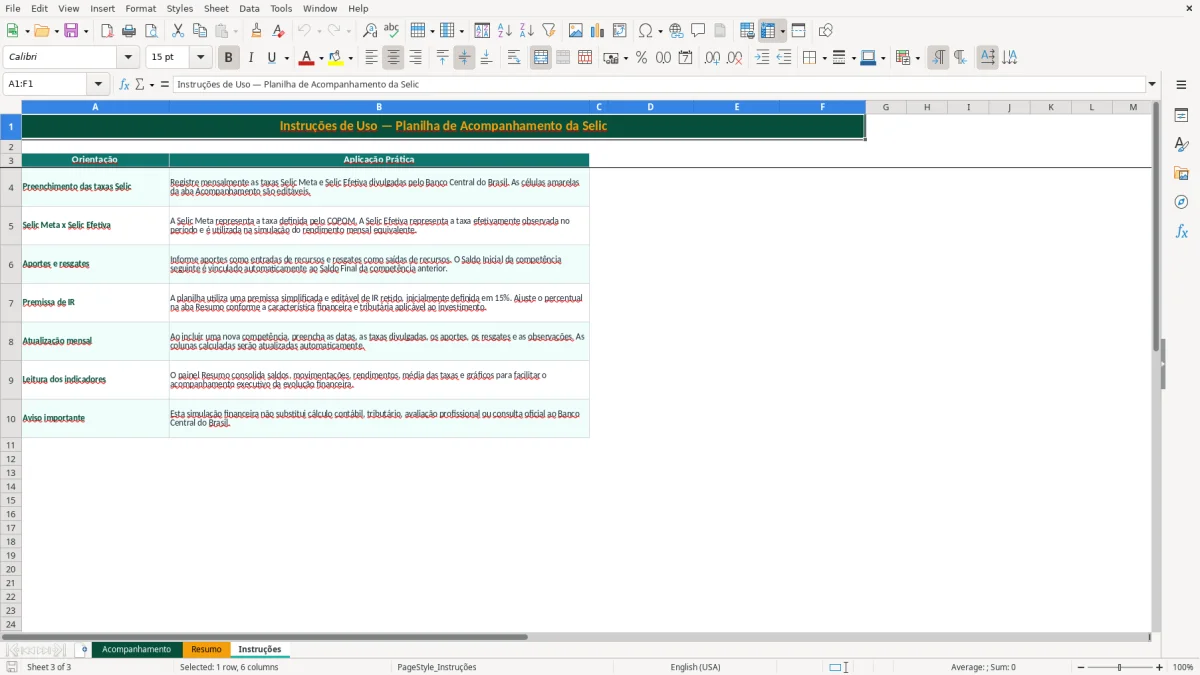
Task: Run the Spelling check icon
Action: 392,31
